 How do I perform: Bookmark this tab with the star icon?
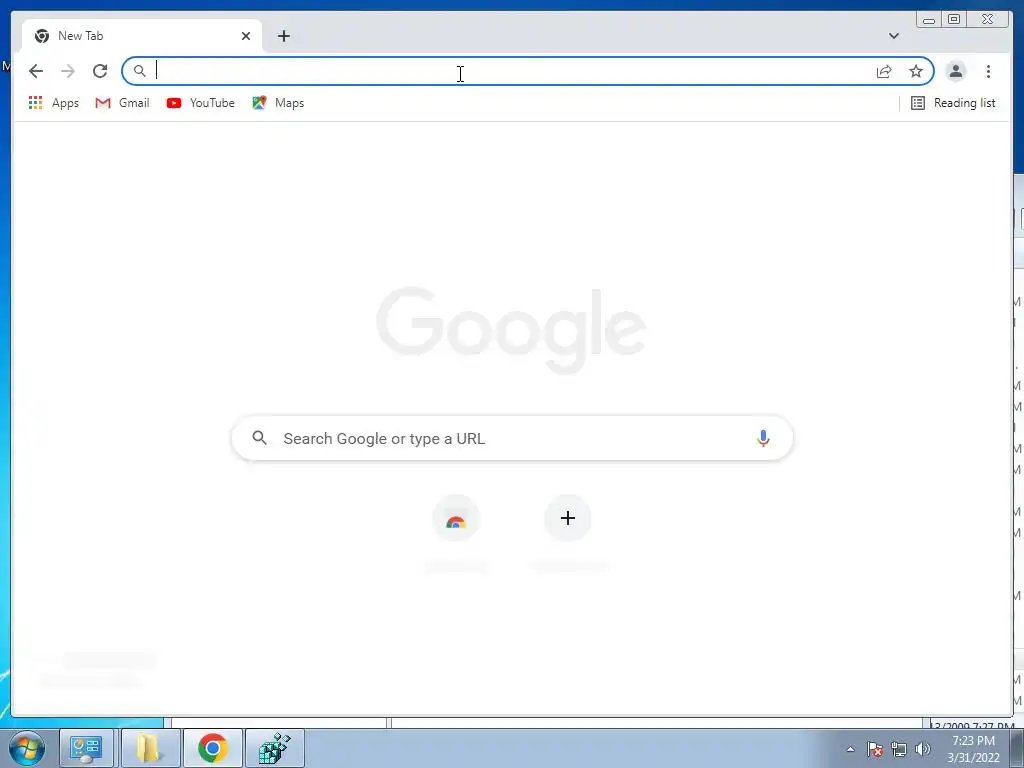coord(916,71)
